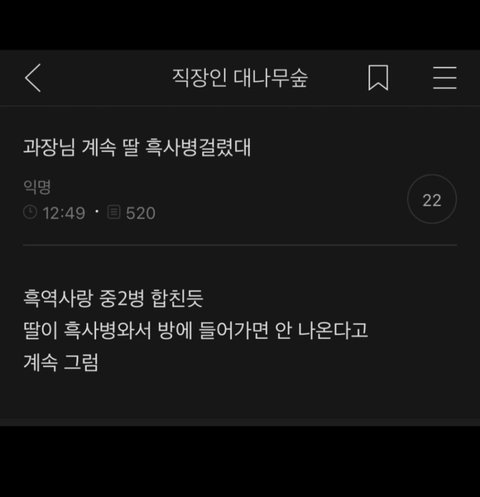Select the last body line 계속 그럼
480x497 pixels.
coord(61,362)
